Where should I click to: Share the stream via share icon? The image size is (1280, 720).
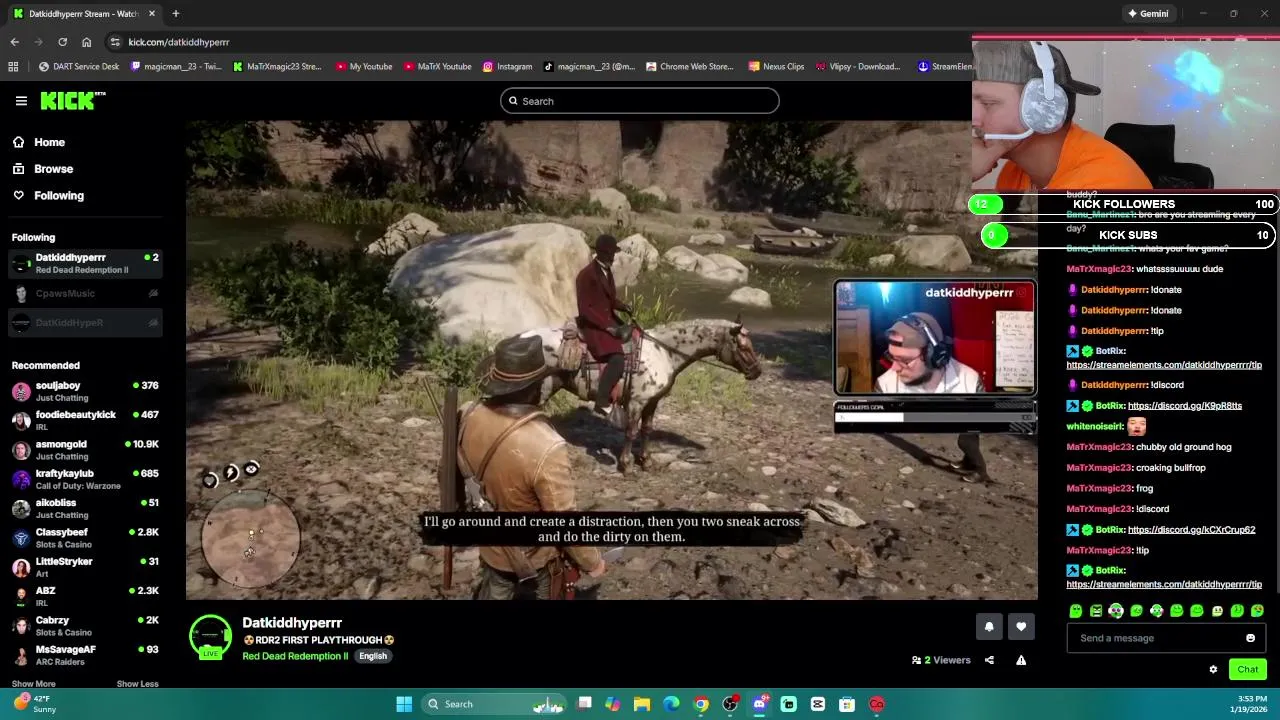tap(989, 660)
